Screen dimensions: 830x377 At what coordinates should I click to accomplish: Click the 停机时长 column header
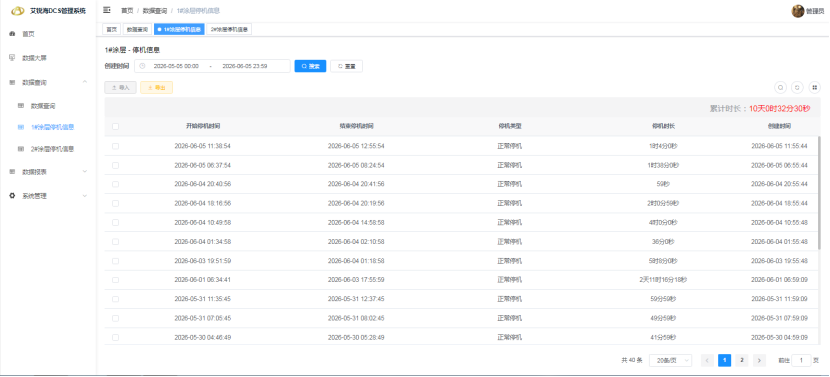click(663, 127)
